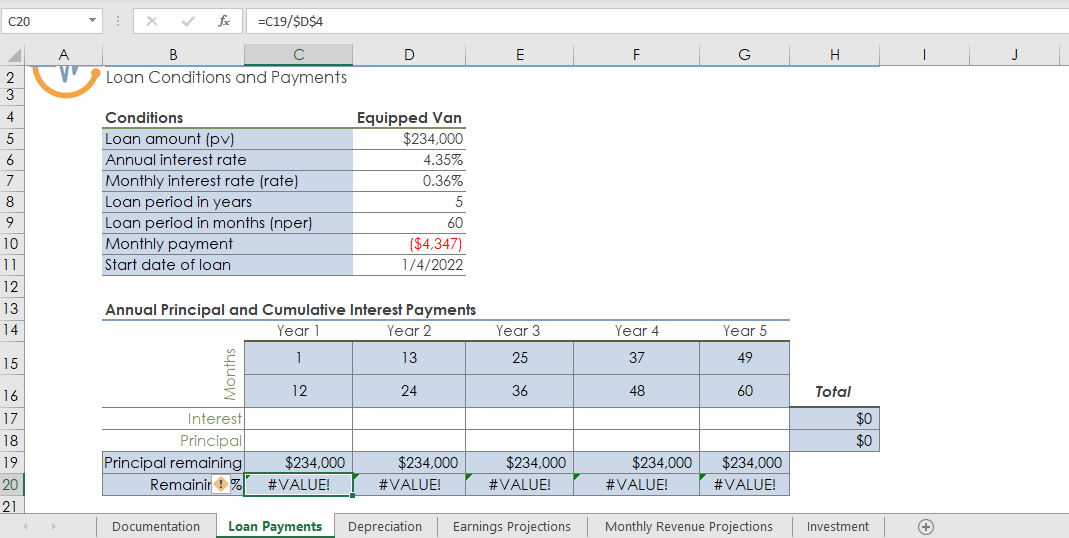1069x538 pixels.
Task: Select column A header
Action: (64, 55)
